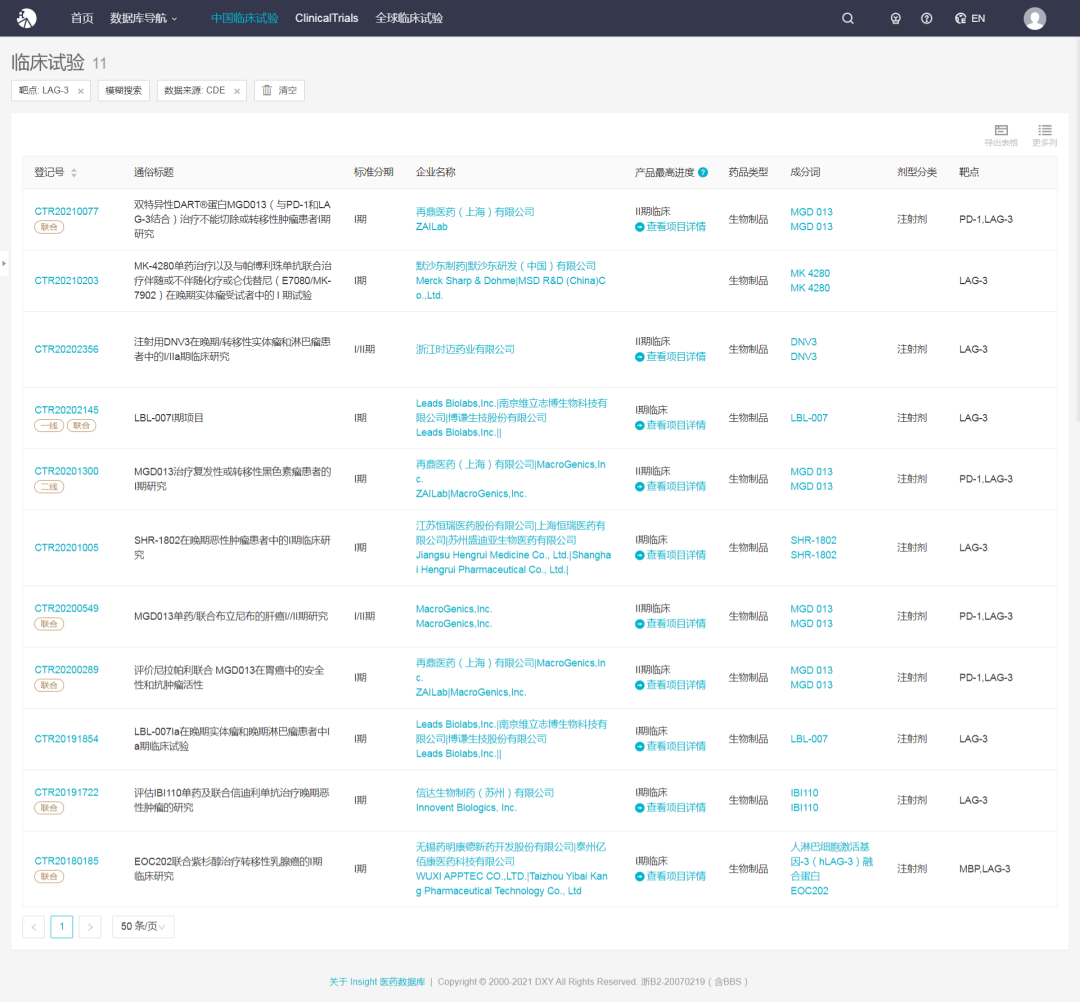Open trial CTR20200549
Screen dimensions: 1080x1002
(67, 609)
